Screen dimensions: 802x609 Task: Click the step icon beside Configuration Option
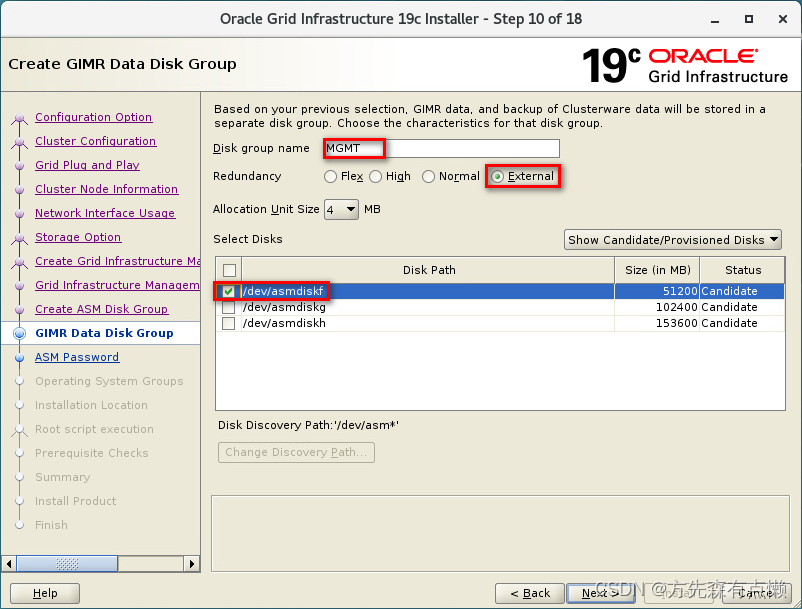point(19,118)
